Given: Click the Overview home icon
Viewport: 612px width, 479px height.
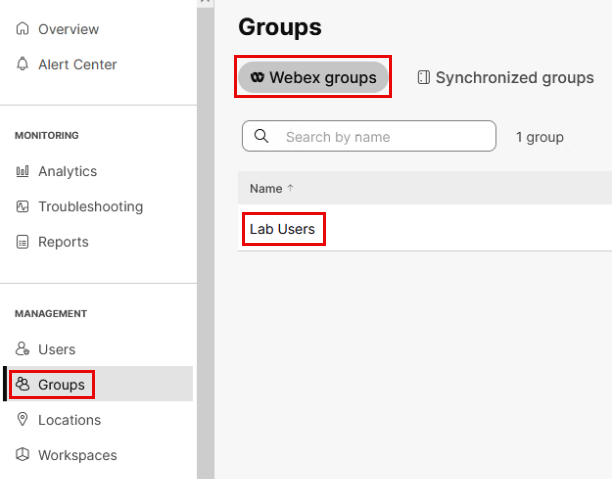Looking at the screenshot, I should pyautogui.click(x=23, y=29).
